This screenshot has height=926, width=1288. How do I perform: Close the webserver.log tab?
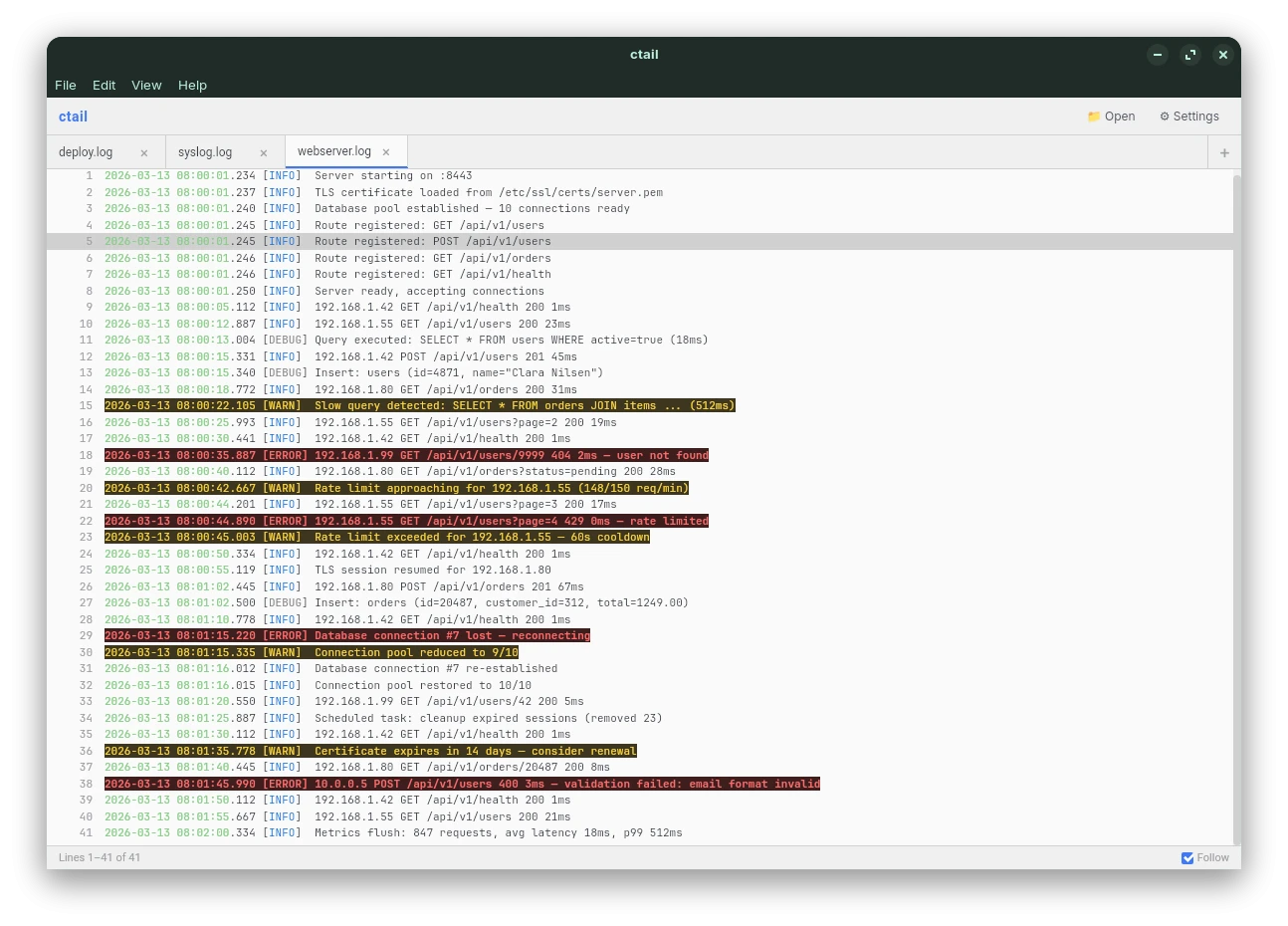(386, 152)
